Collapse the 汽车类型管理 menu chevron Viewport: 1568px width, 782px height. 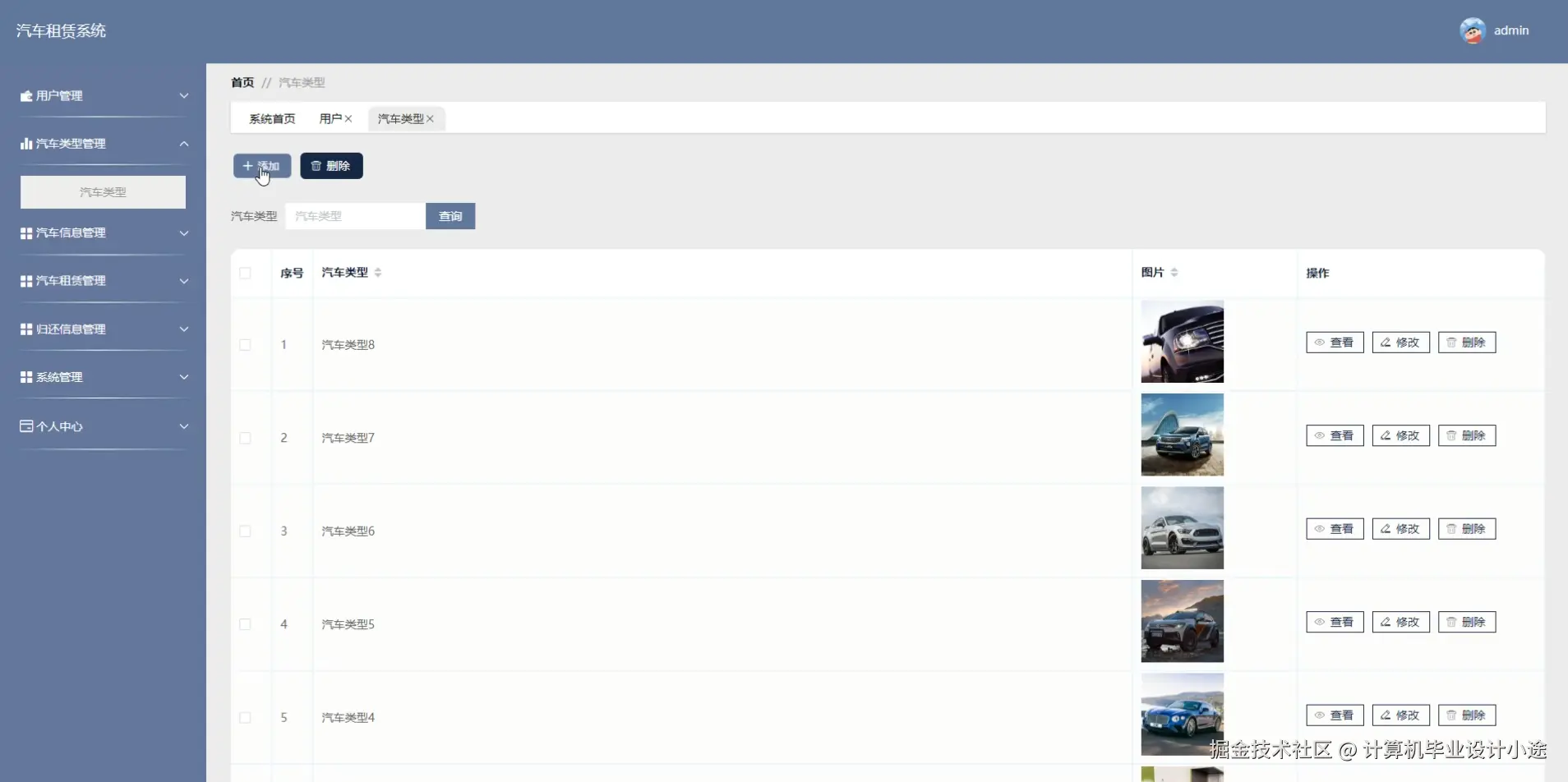click(x=184, y=144)
